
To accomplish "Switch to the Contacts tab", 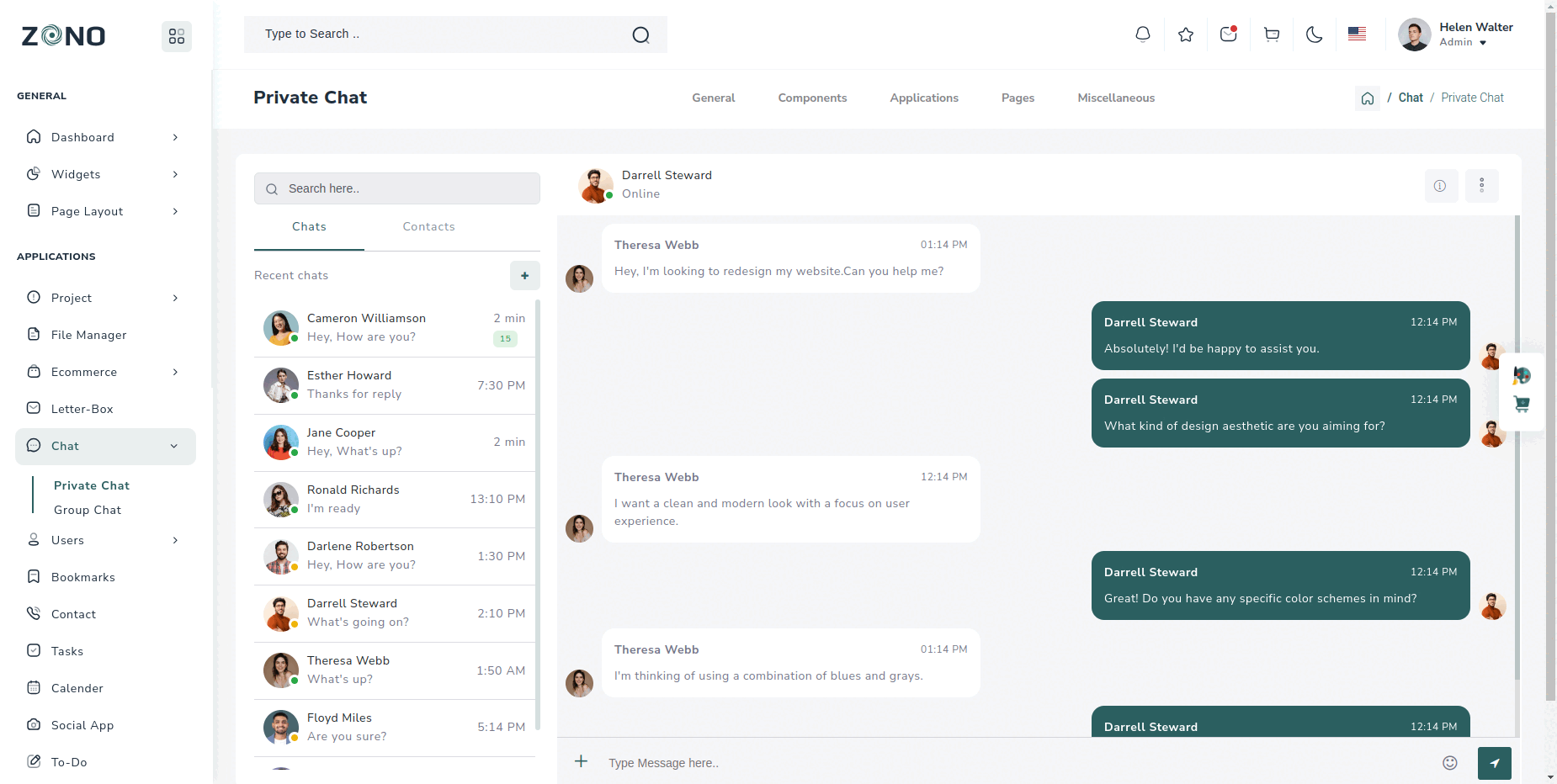I will (x=428, y=227).
